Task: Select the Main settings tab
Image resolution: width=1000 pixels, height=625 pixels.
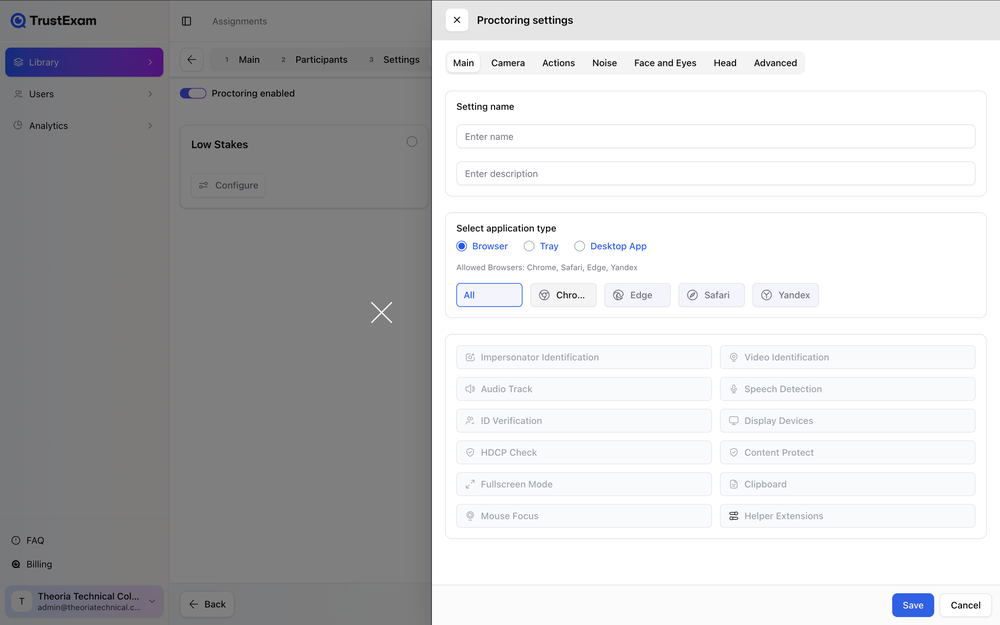Action: (x=463, y=62)
